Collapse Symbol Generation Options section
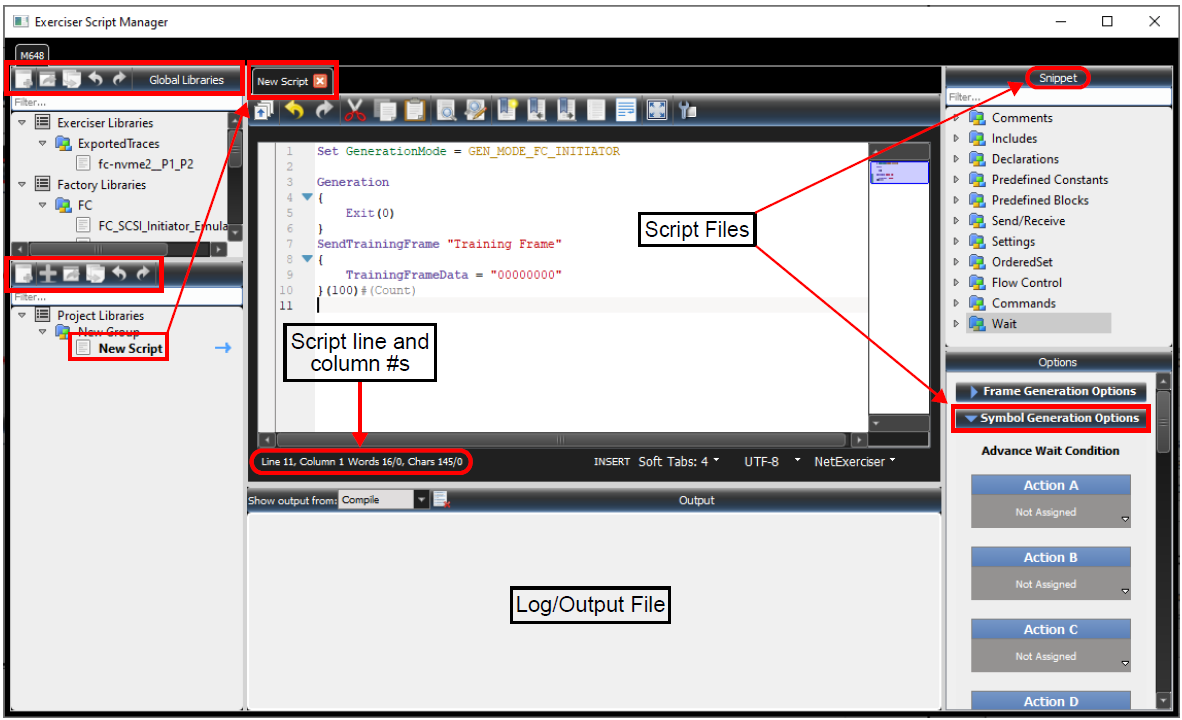 (1051, 418)
